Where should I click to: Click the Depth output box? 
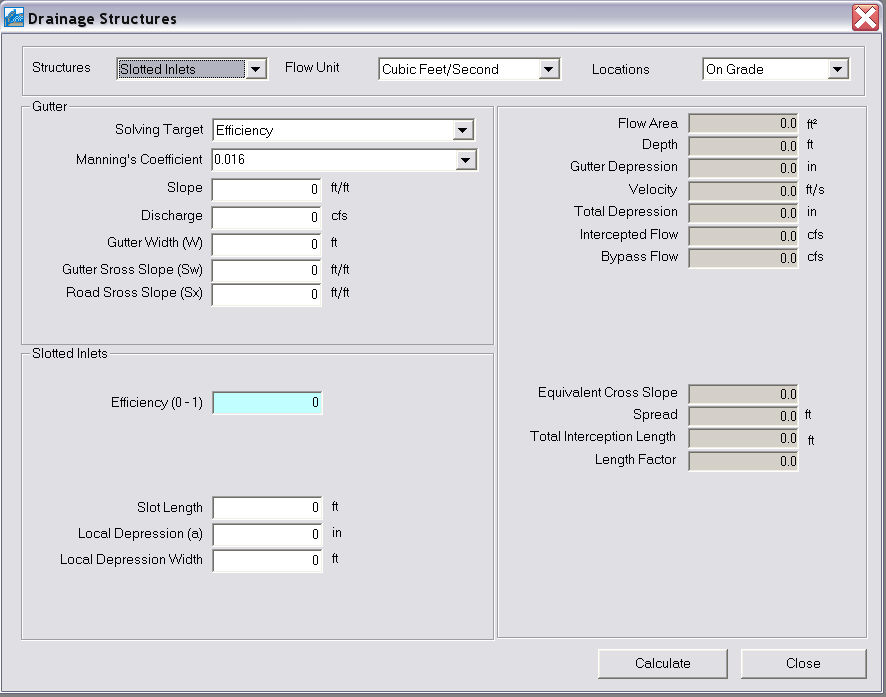pos(743,146)
